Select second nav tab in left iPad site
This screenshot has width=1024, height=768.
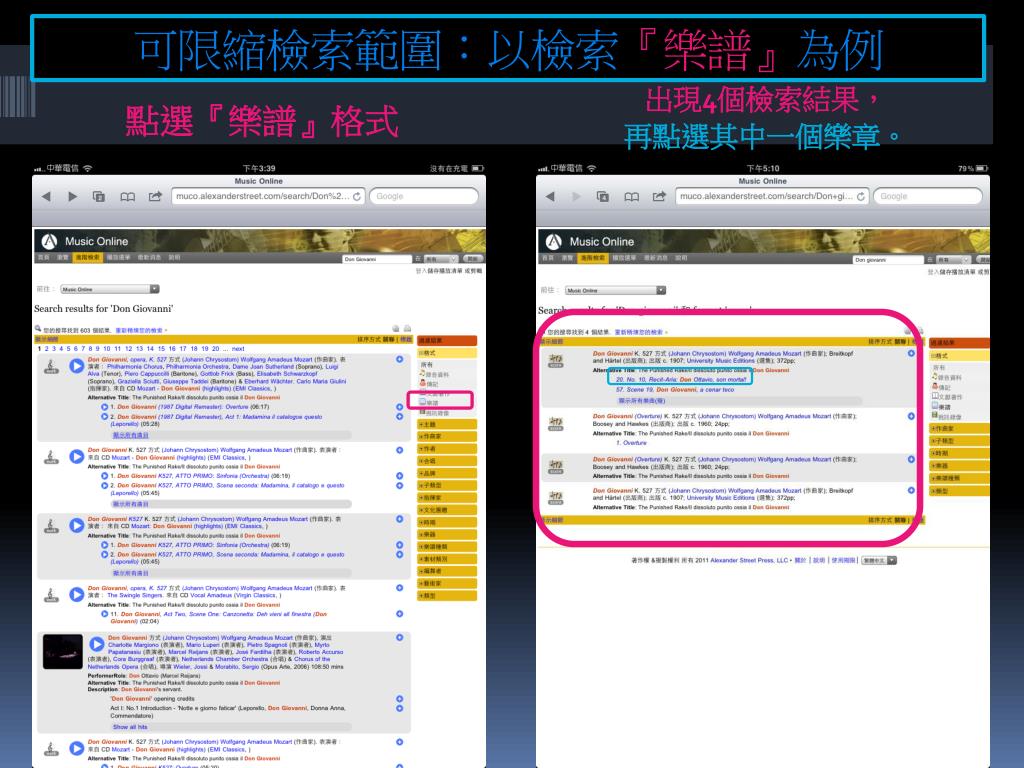point(63,258)
